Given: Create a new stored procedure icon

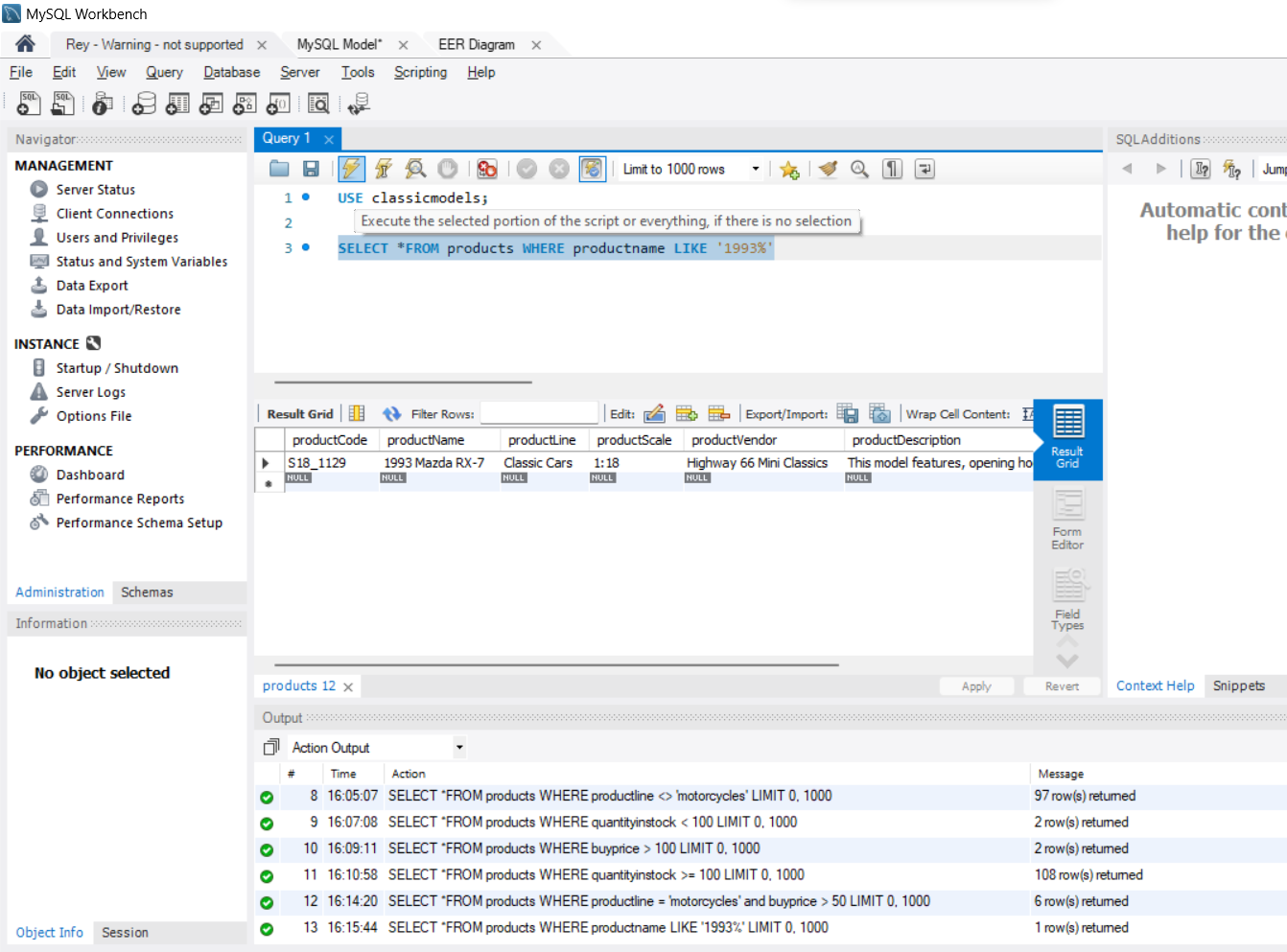Looking at the screenshot, I should 245,104.
